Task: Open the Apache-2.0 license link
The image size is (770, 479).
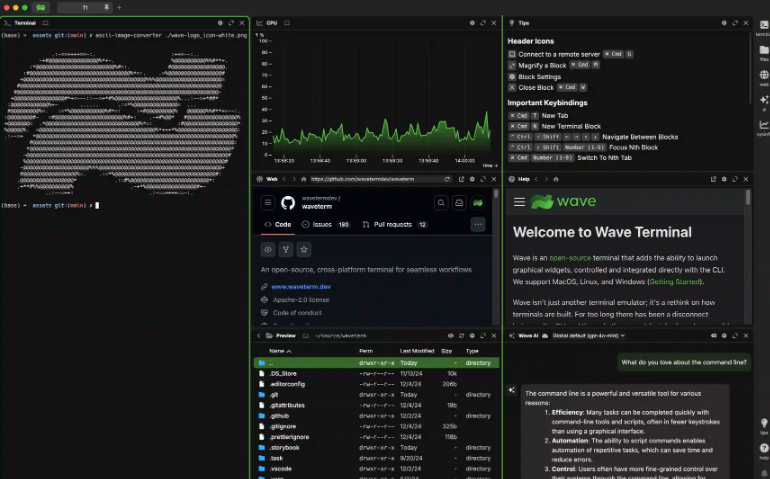Action: [301, 300]
